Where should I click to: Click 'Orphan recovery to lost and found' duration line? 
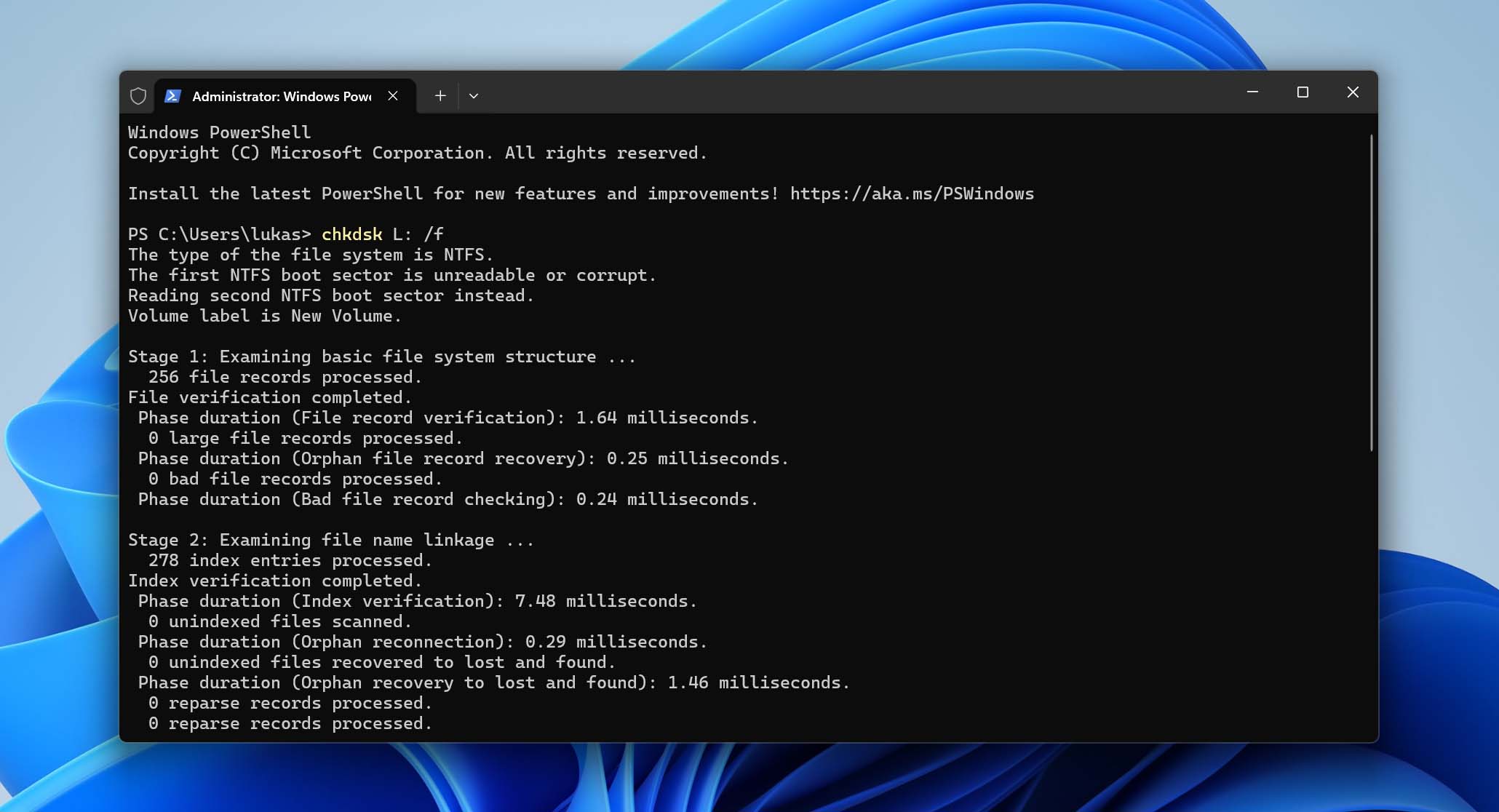[494, 682]
